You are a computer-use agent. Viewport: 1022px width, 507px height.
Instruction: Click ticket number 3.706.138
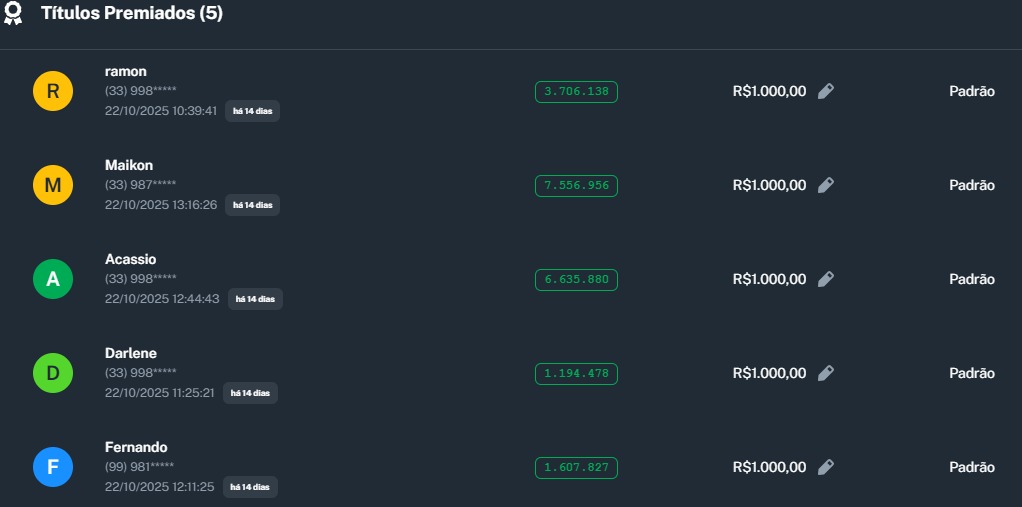[x=576, y=91]
